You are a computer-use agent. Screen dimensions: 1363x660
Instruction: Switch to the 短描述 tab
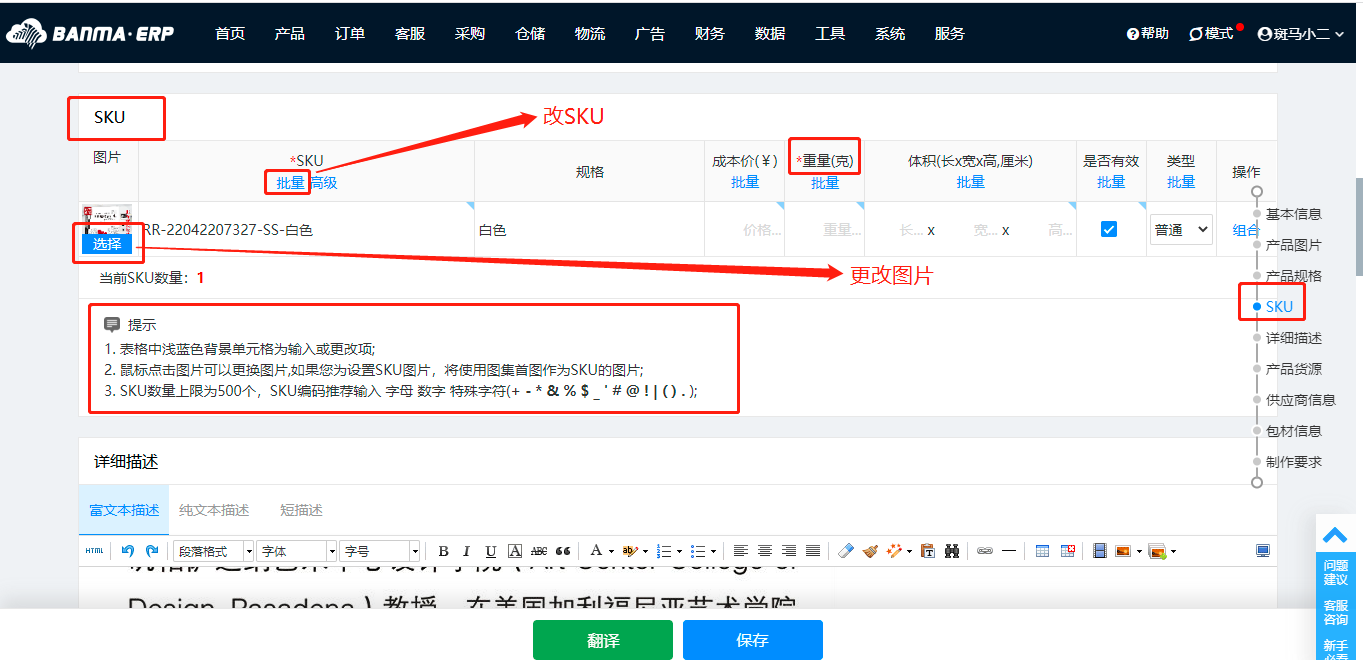[301, 510]
